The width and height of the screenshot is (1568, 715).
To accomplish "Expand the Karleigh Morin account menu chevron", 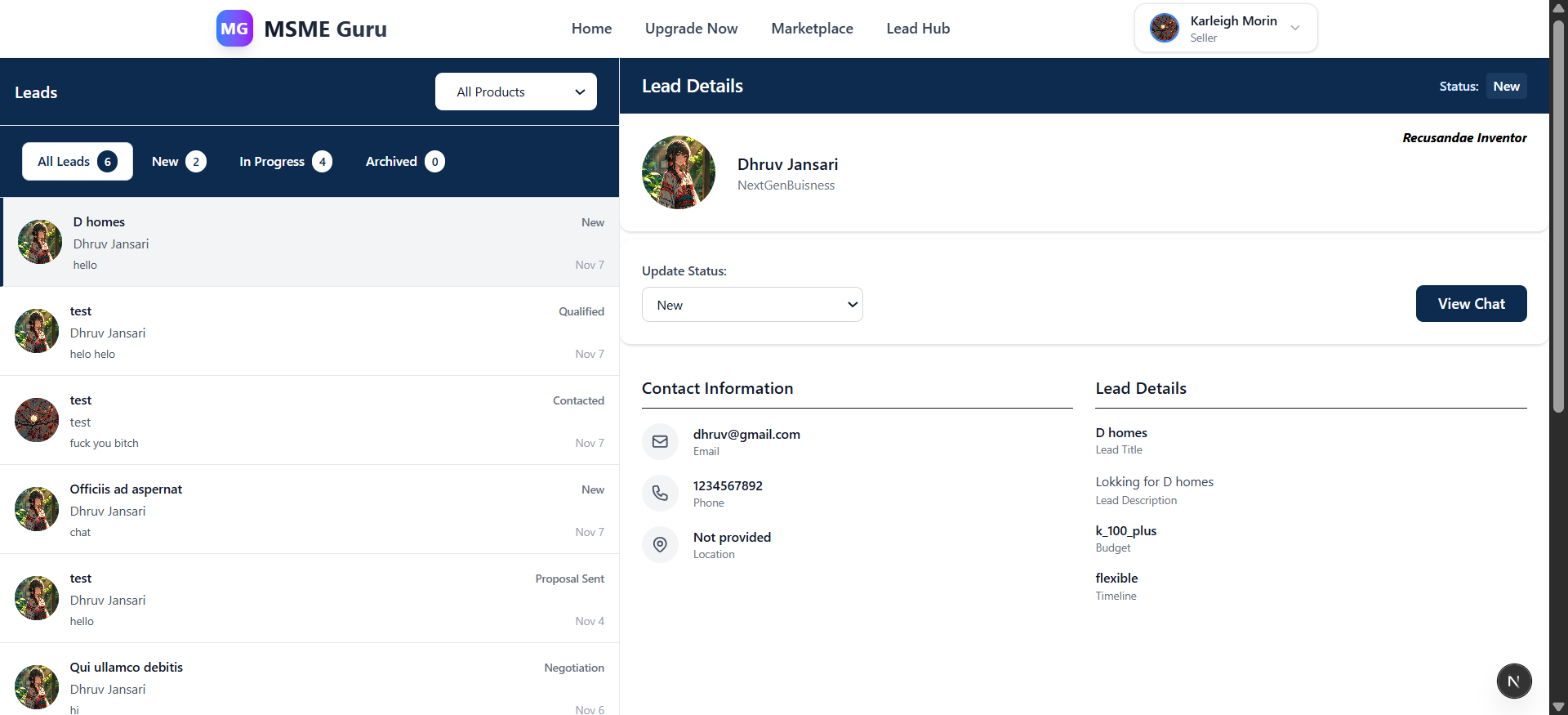I will 1294,29.
